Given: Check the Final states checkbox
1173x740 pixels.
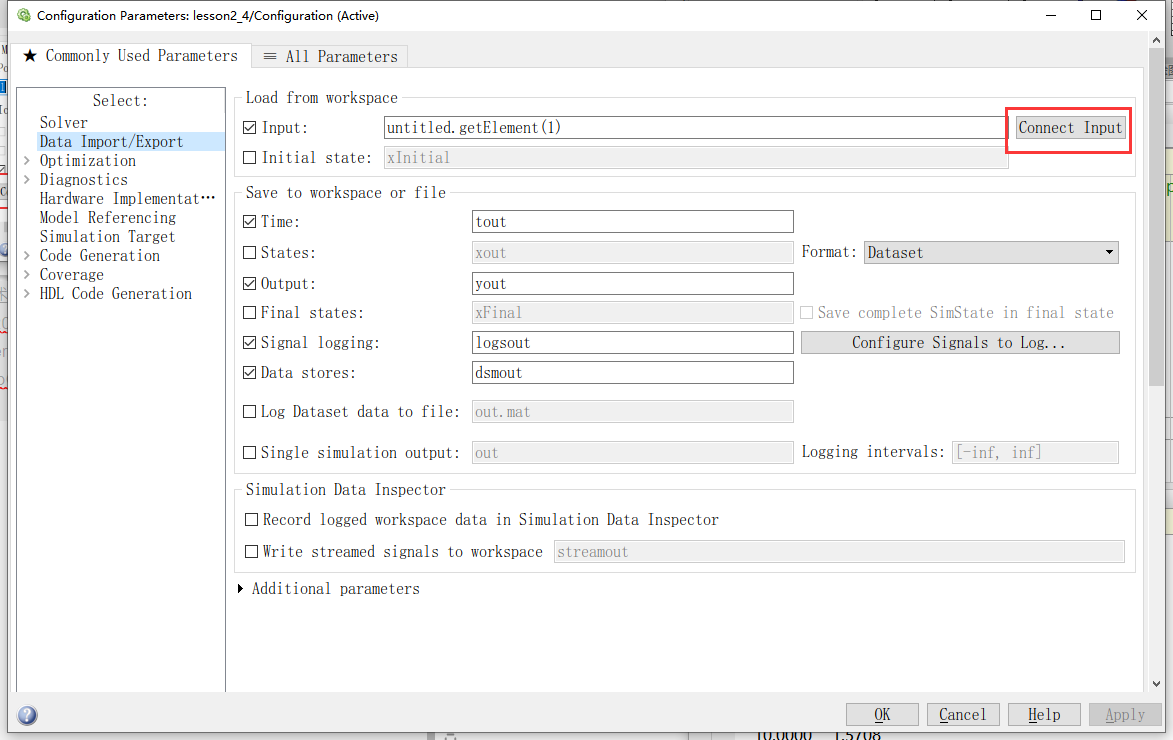Looking at the screenshot, I should coord(250,312).
